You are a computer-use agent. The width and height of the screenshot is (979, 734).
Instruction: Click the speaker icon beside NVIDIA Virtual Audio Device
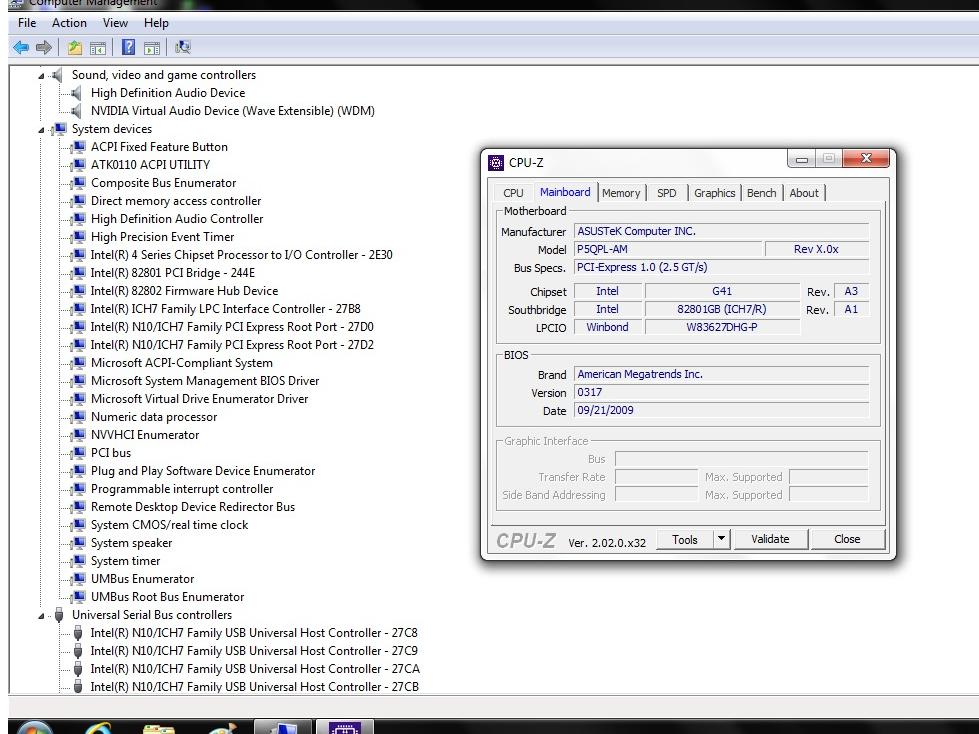76,111
